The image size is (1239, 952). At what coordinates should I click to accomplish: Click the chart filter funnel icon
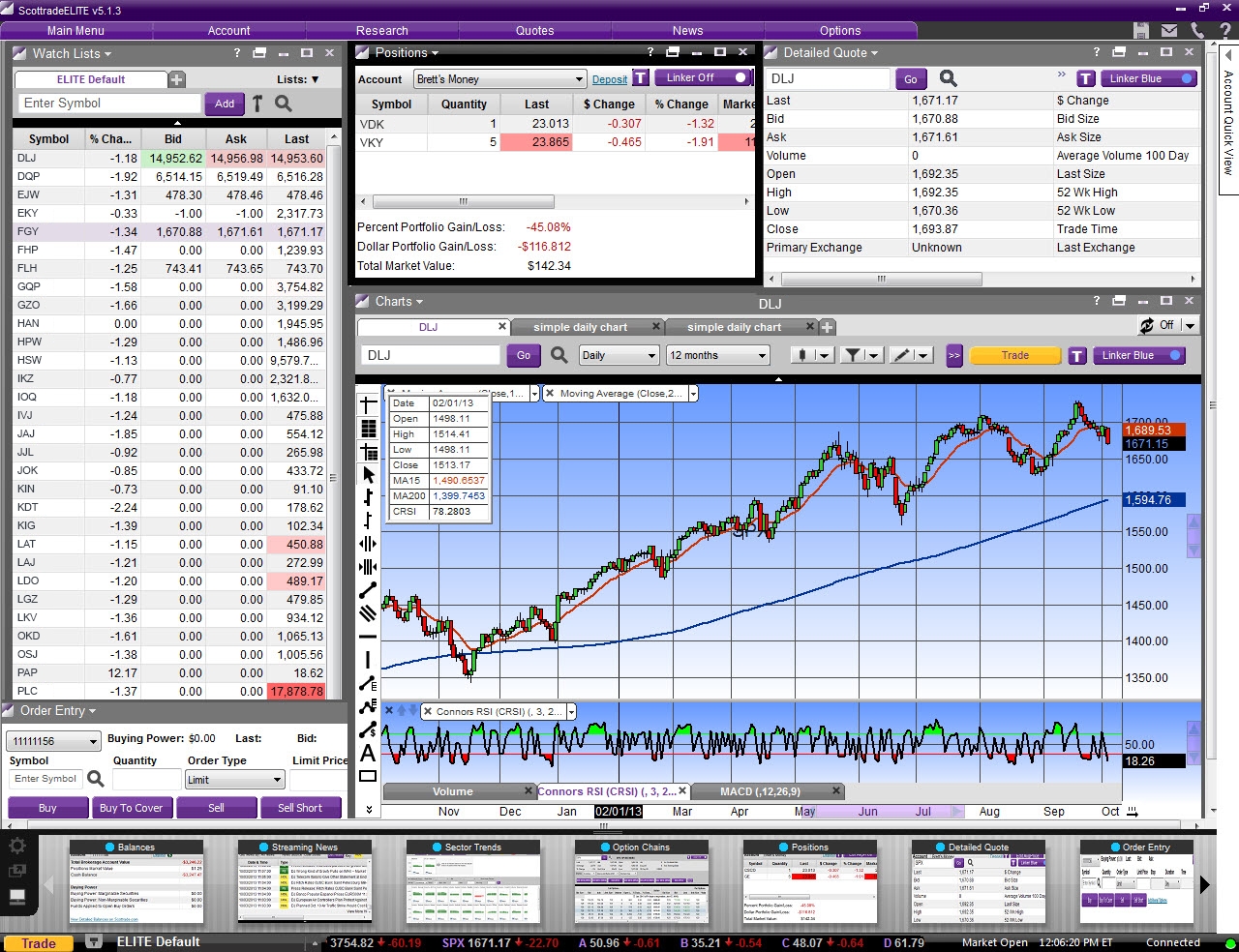coord(852,355)
